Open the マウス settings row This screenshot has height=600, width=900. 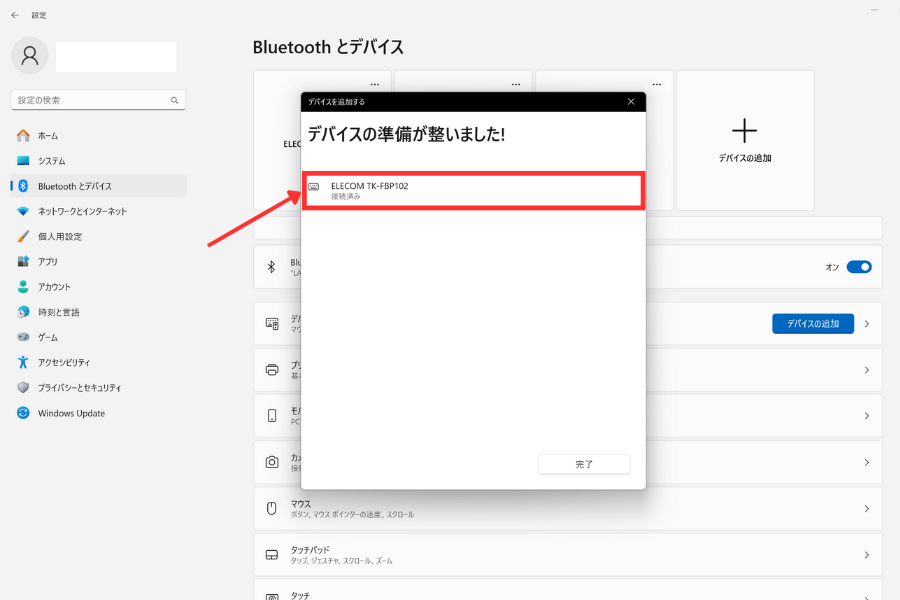[568, 509]
